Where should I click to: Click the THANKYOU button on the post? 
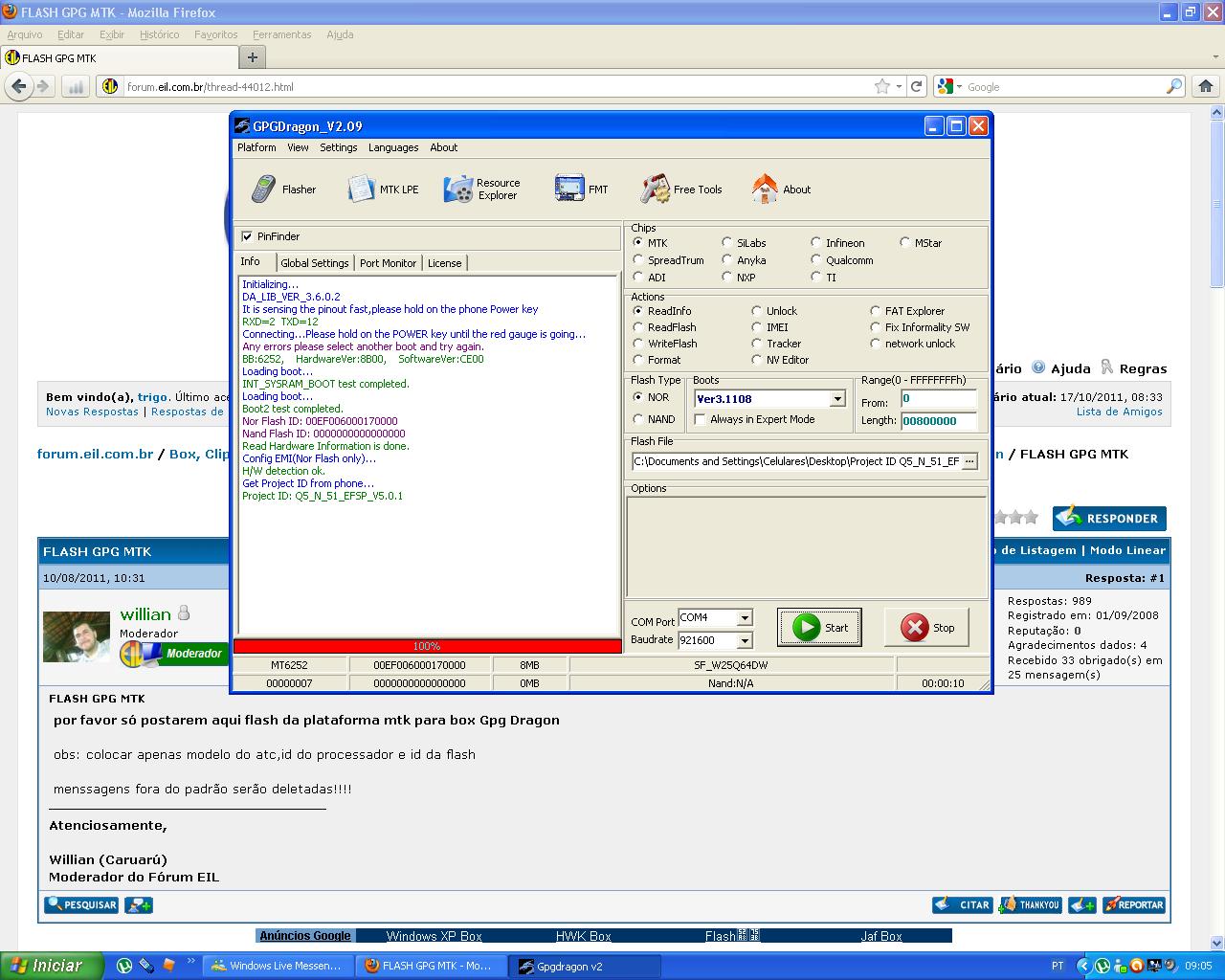click(x=1031, y=904)
